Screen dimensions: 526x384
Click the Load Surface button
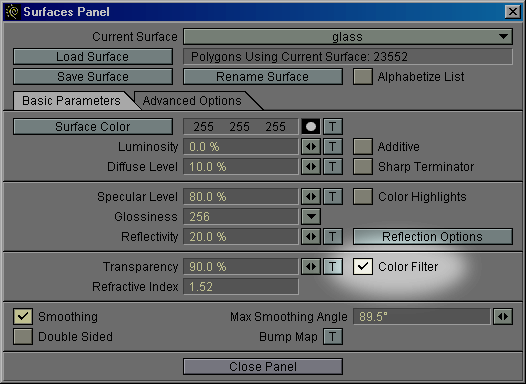point(93,57)
